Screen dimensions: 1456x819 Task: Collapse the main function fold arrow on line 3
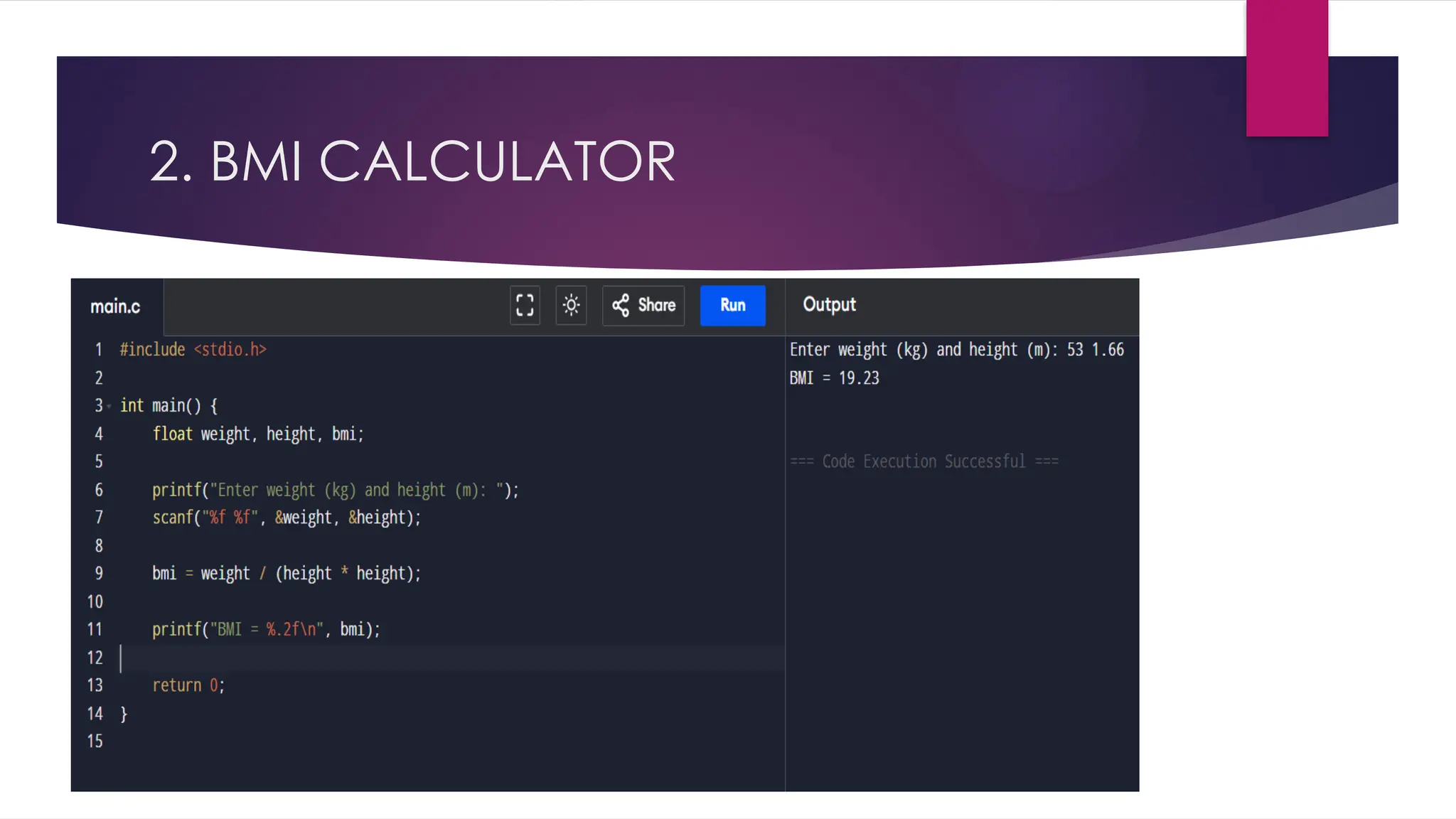pyautogui.click(x=109, y=407)
